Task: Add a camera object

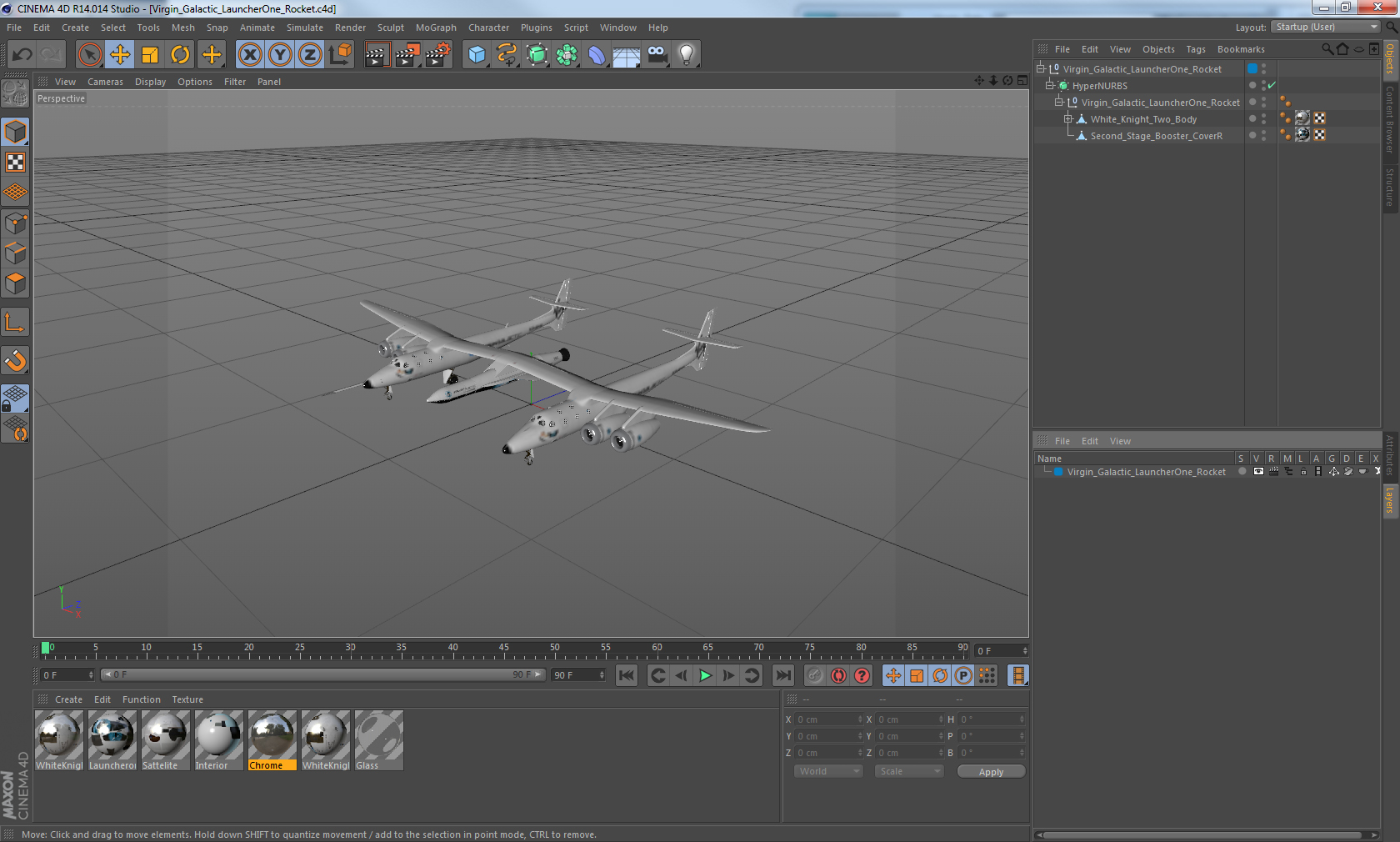Action: [x=657, y=55]
